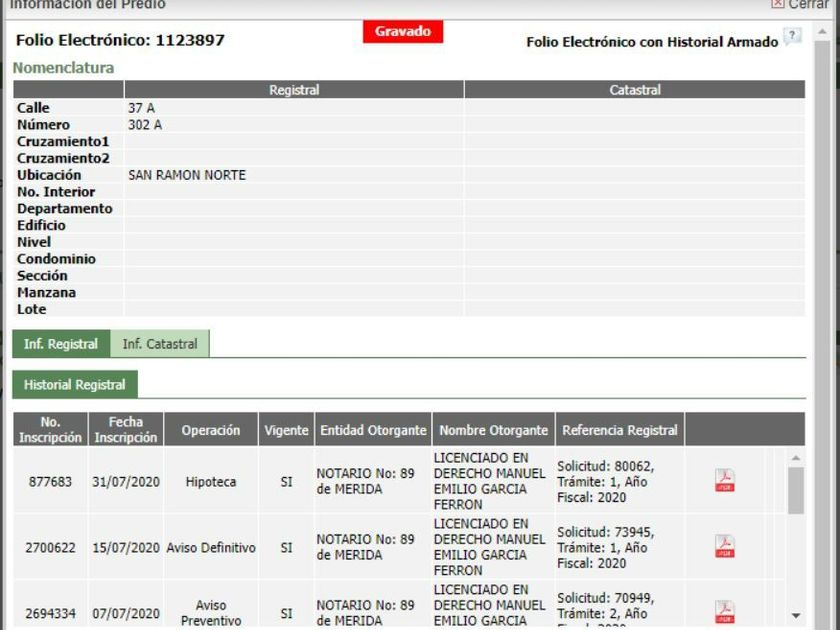This screenshot has width=840, height=630.
Task: Click Solicitud: 80062 reference text
Action: 605,466
